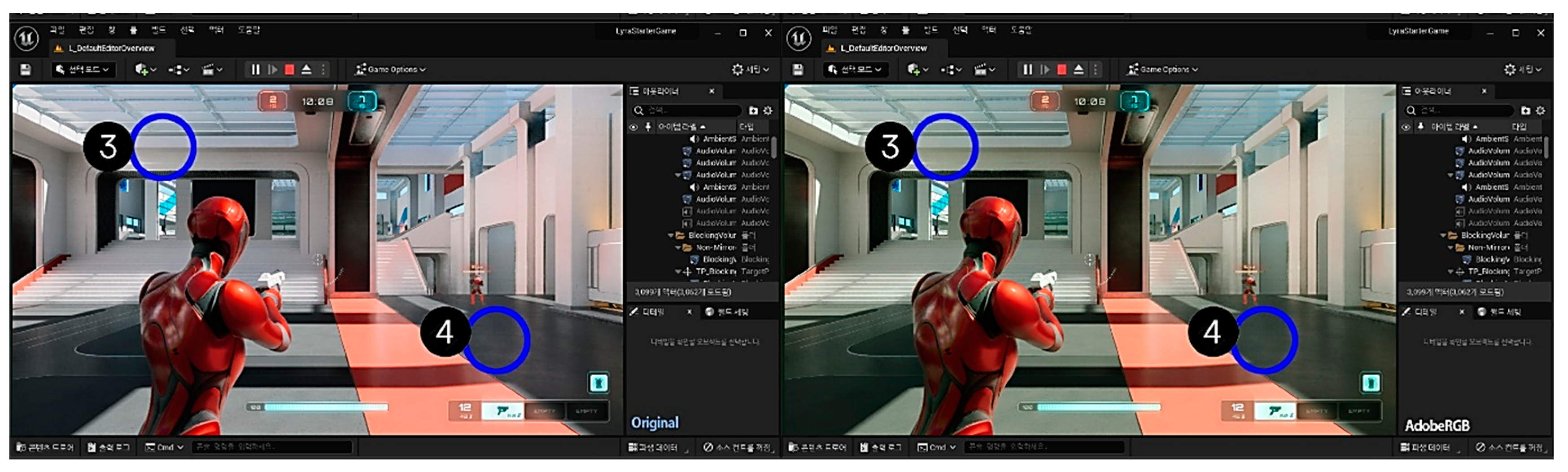
Task: Click eject button in left window toolbar
Action: pos(307,70)
